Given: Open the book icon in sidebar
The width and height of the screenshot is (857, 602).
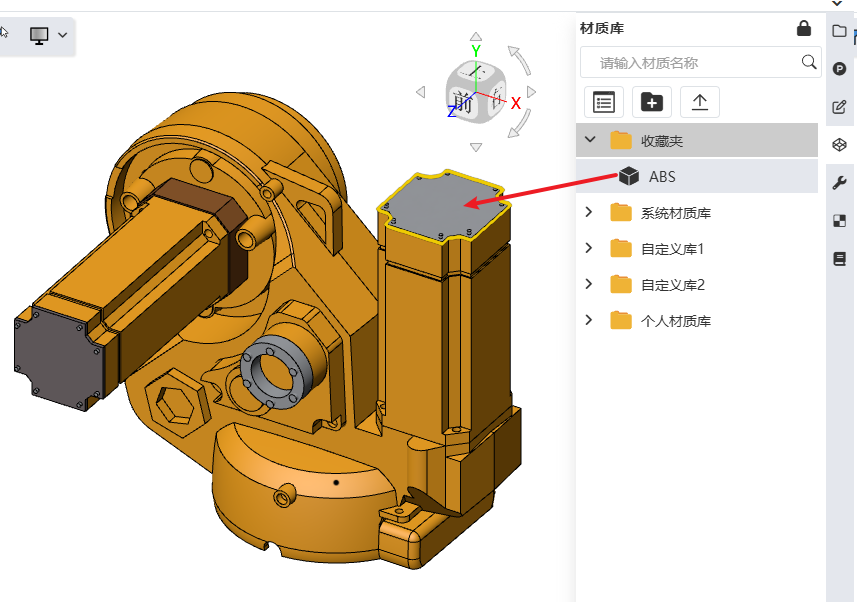Looking at the screenshot, I should click(840, 259).
